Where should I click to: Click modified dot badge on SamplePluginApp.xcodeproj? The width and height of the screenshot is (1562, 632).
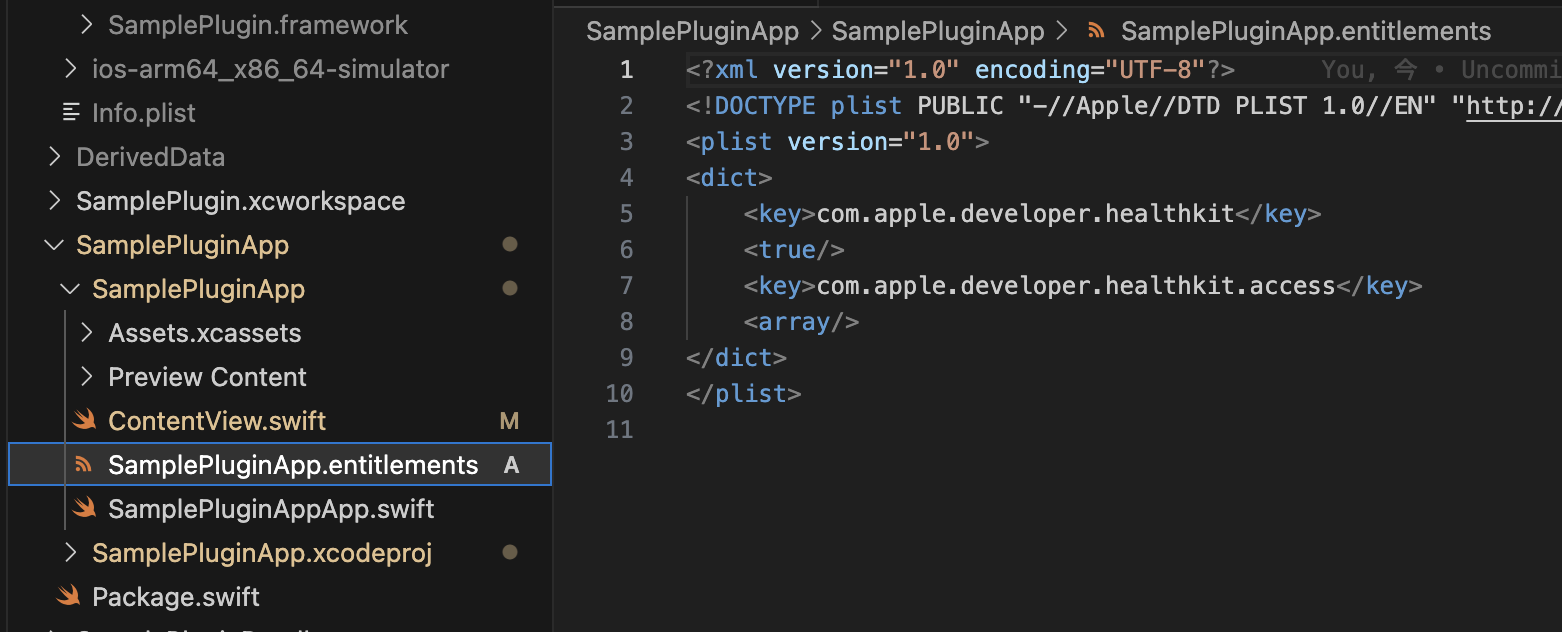[510, 552]
